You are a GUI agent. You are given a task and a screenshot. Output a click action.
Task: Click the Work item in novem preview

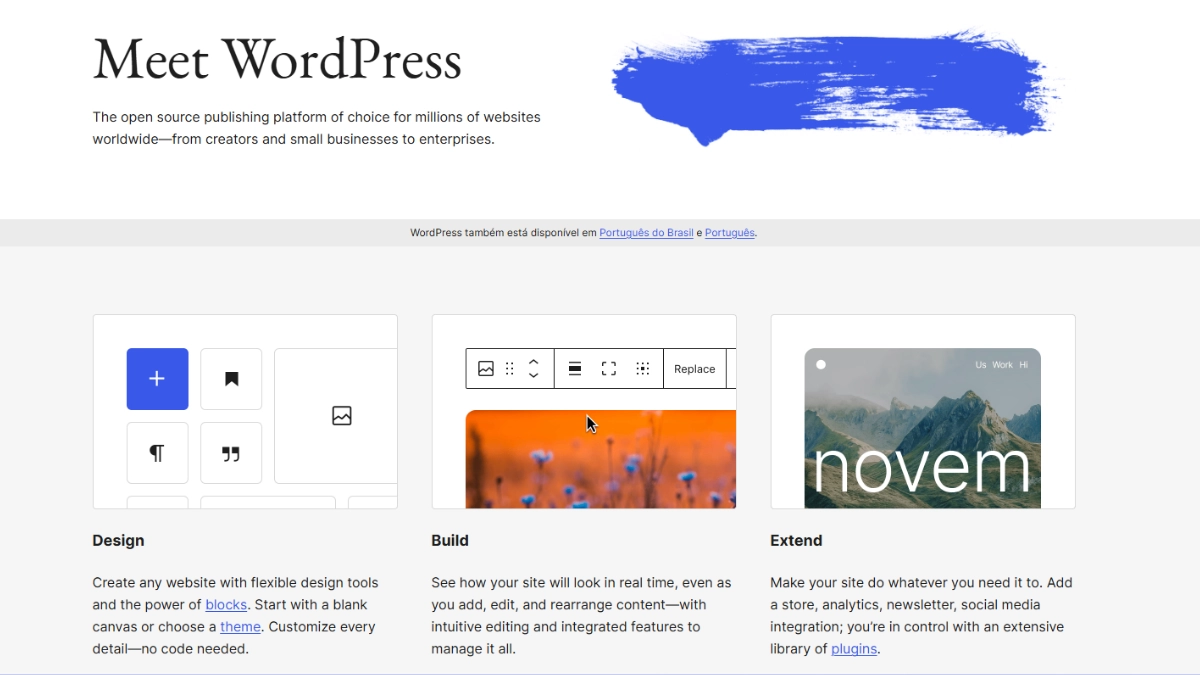click(1003, 365)
